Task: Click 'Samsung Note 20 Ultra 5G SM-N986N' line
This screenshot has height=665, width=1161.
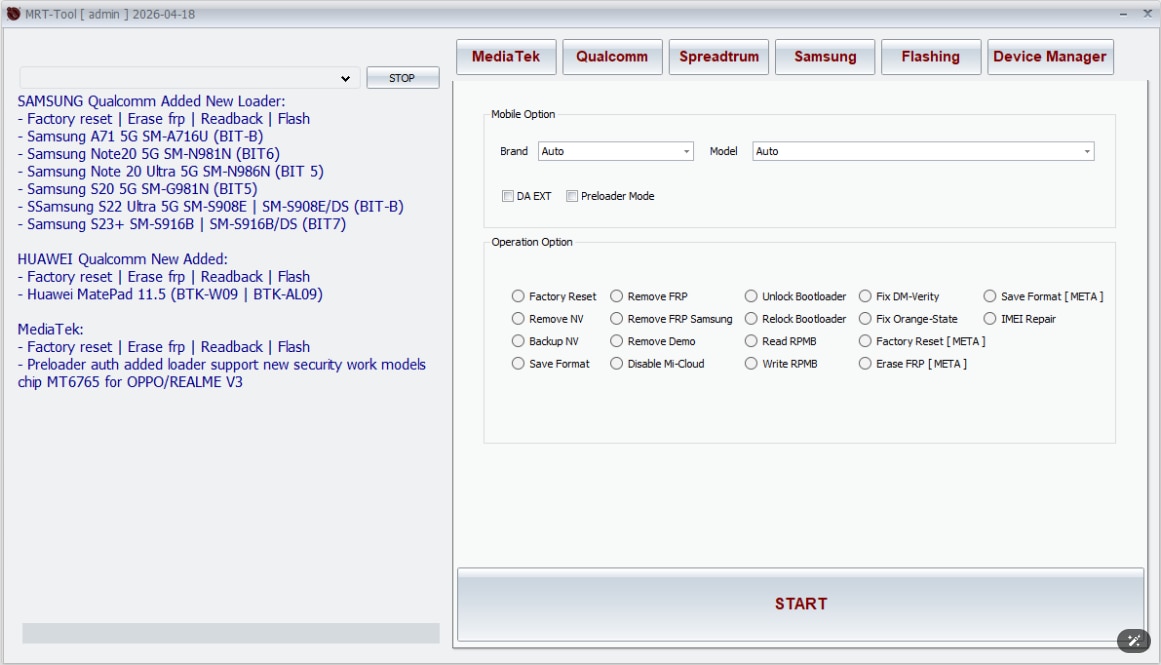Action: tap(170, 172)
